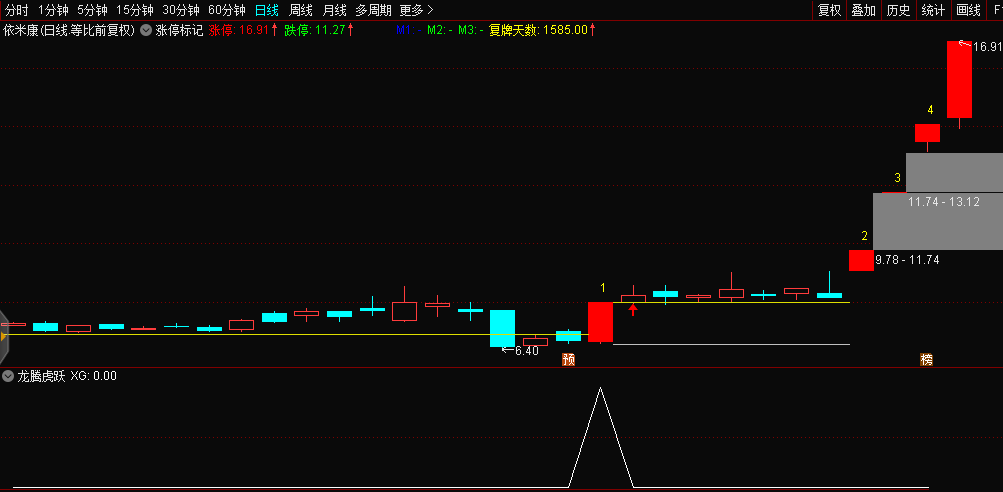The image size is (1003, 492).
Task: Click the M3: - moving average label
Action: click(x=471, y=29)
